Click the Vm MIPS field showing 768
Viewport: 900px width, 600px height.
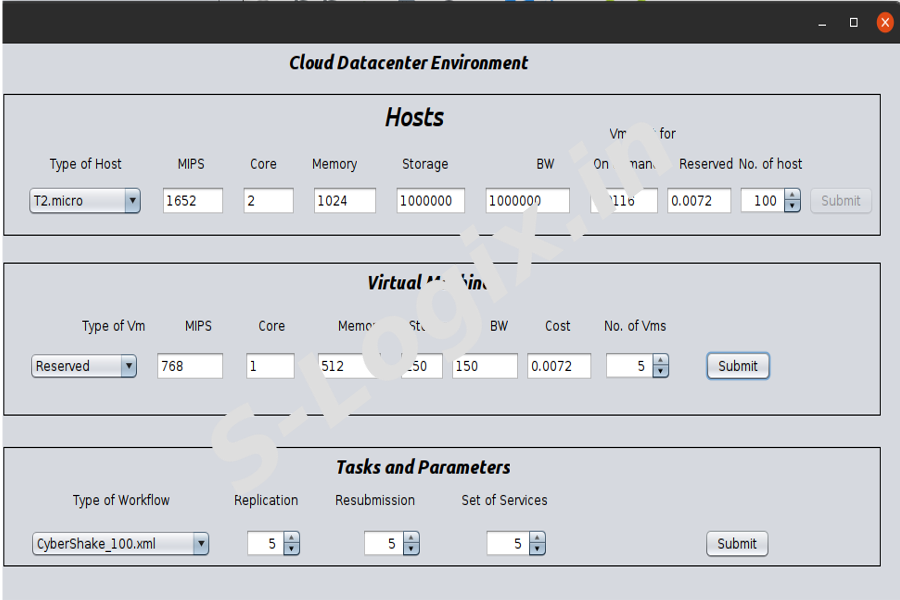click(x=190, y=366)
